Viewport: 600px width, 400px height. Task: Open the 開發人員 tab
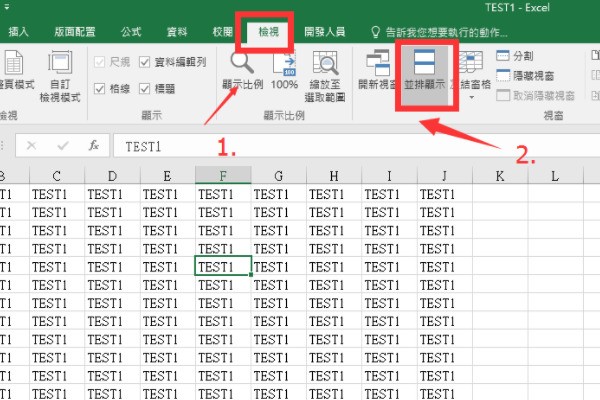tap(324, 32)
